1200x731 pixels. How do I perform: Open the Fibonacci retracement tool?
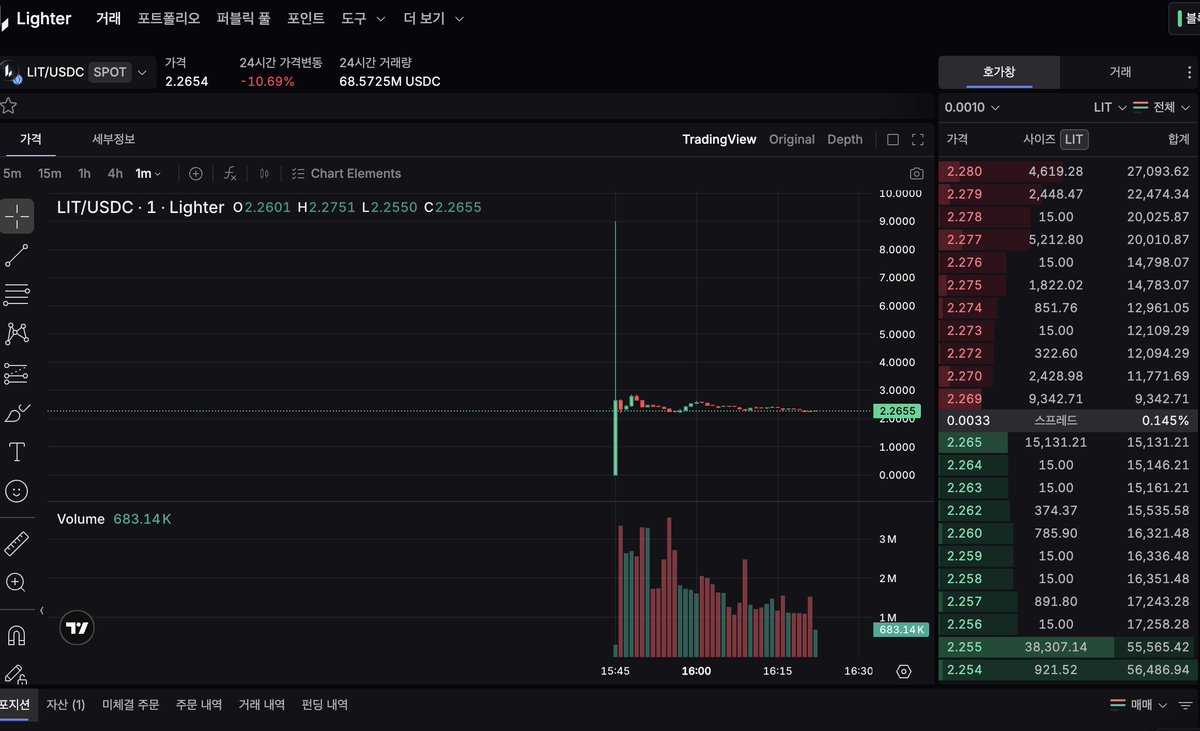16,294
